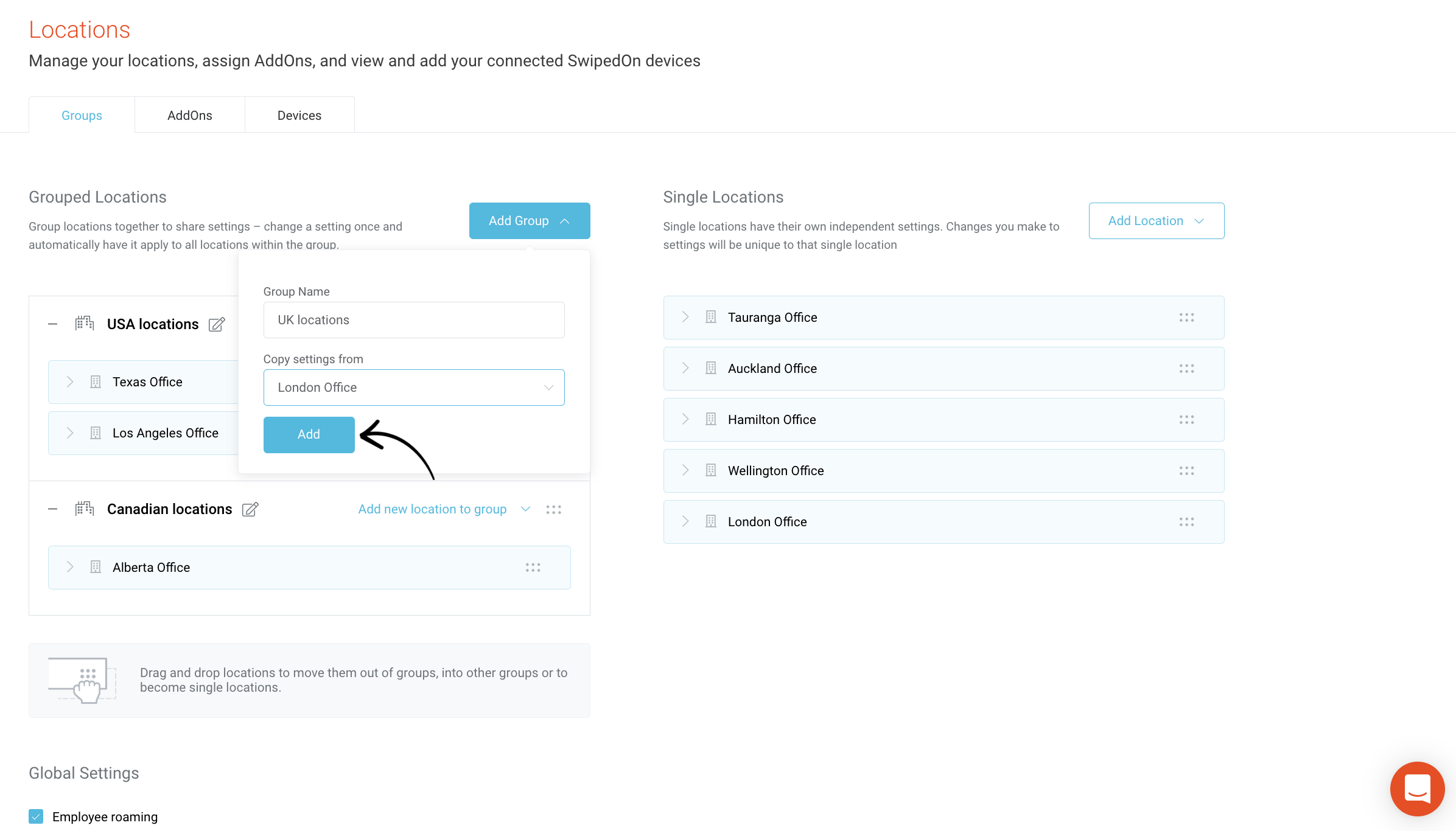Open the chat support bubble icon

1417,789
